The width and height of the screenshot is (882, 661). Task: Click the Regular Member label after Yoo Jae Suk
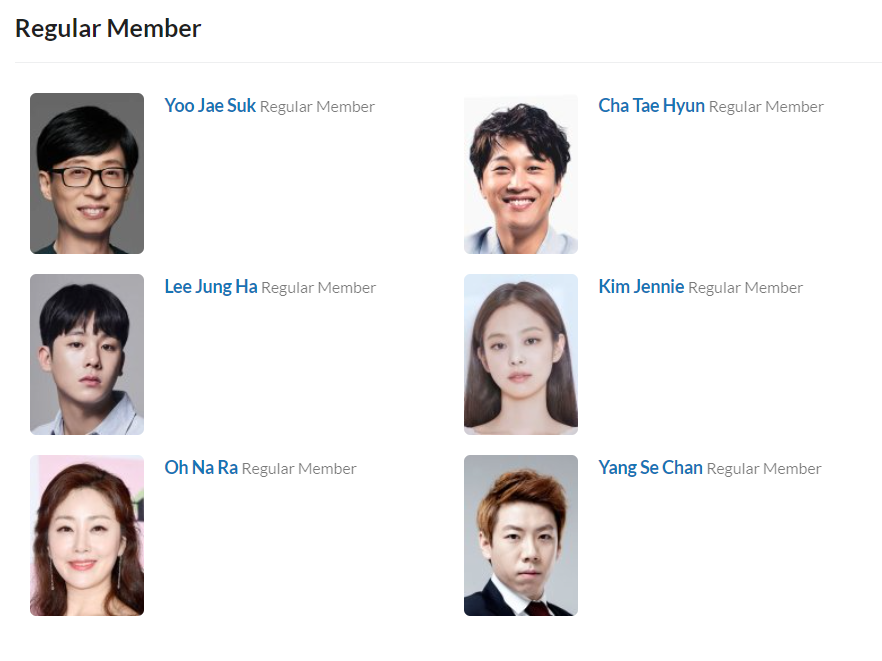(x=317, y=107)
